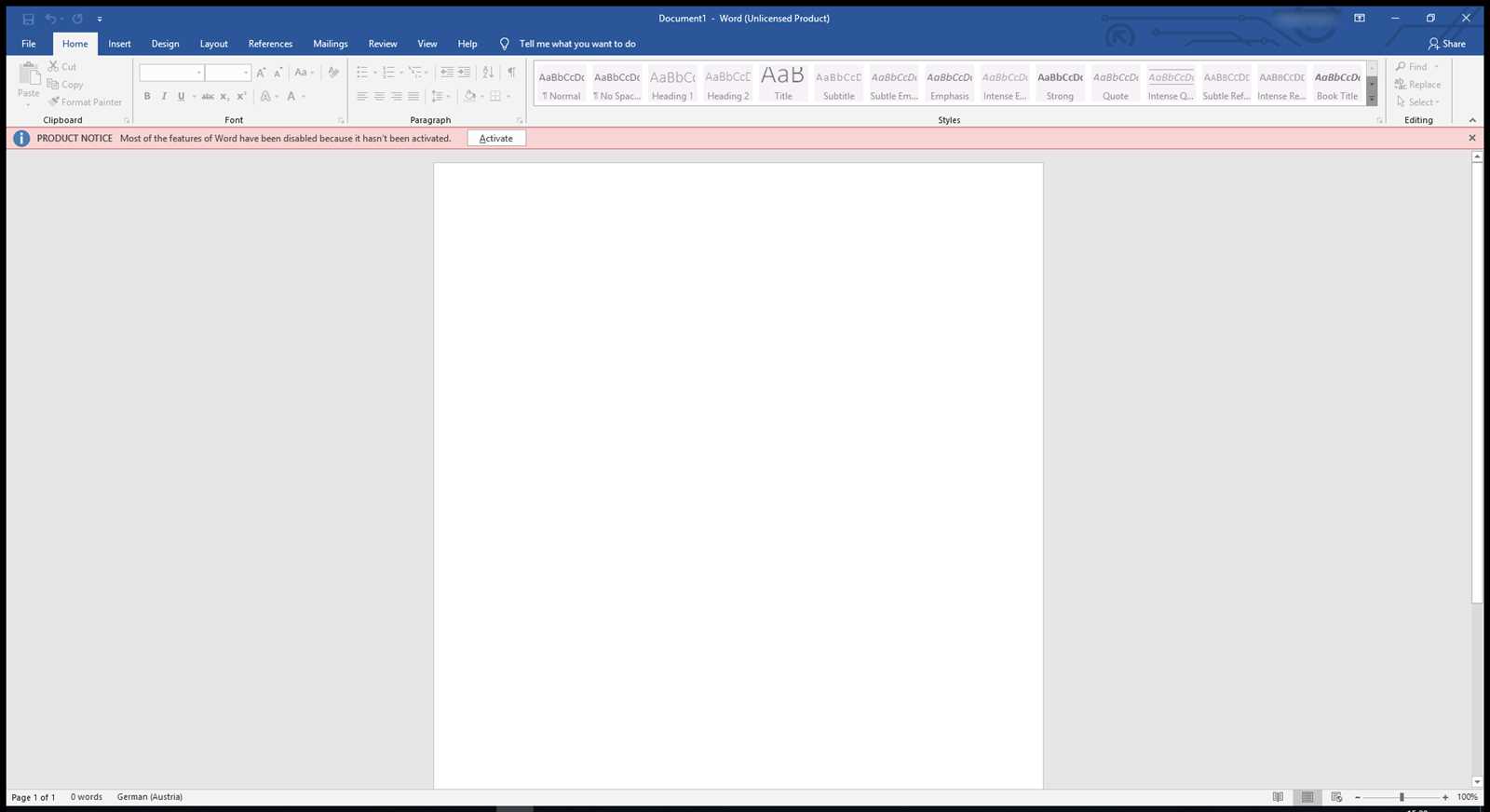Toggle Superscript formatting
The height and width of the screenshot is (812, 1490).
point(241,97)
